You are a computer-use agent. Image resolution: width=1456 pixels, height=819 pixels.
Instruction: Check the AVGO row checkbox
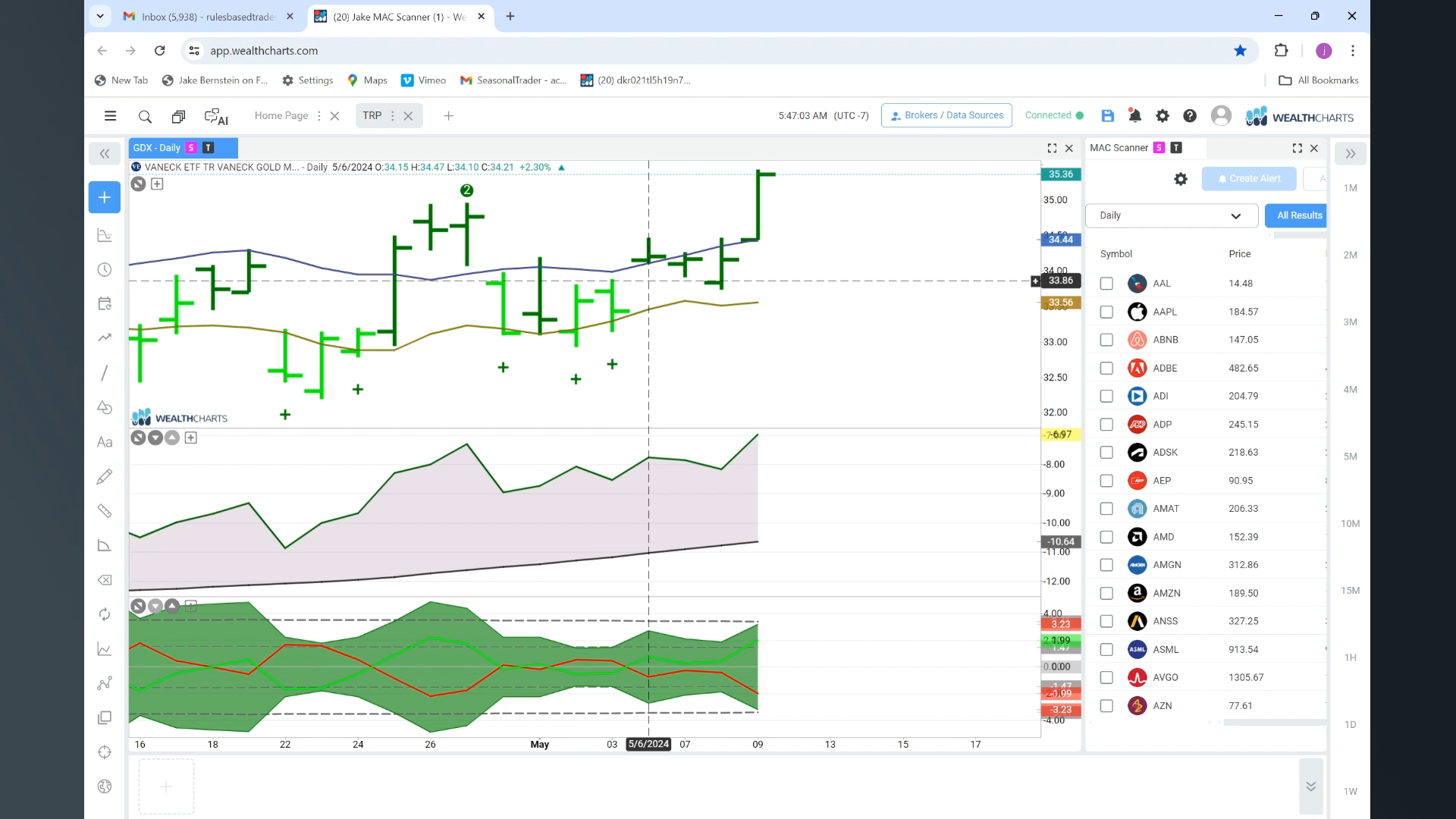(1106, 677)
